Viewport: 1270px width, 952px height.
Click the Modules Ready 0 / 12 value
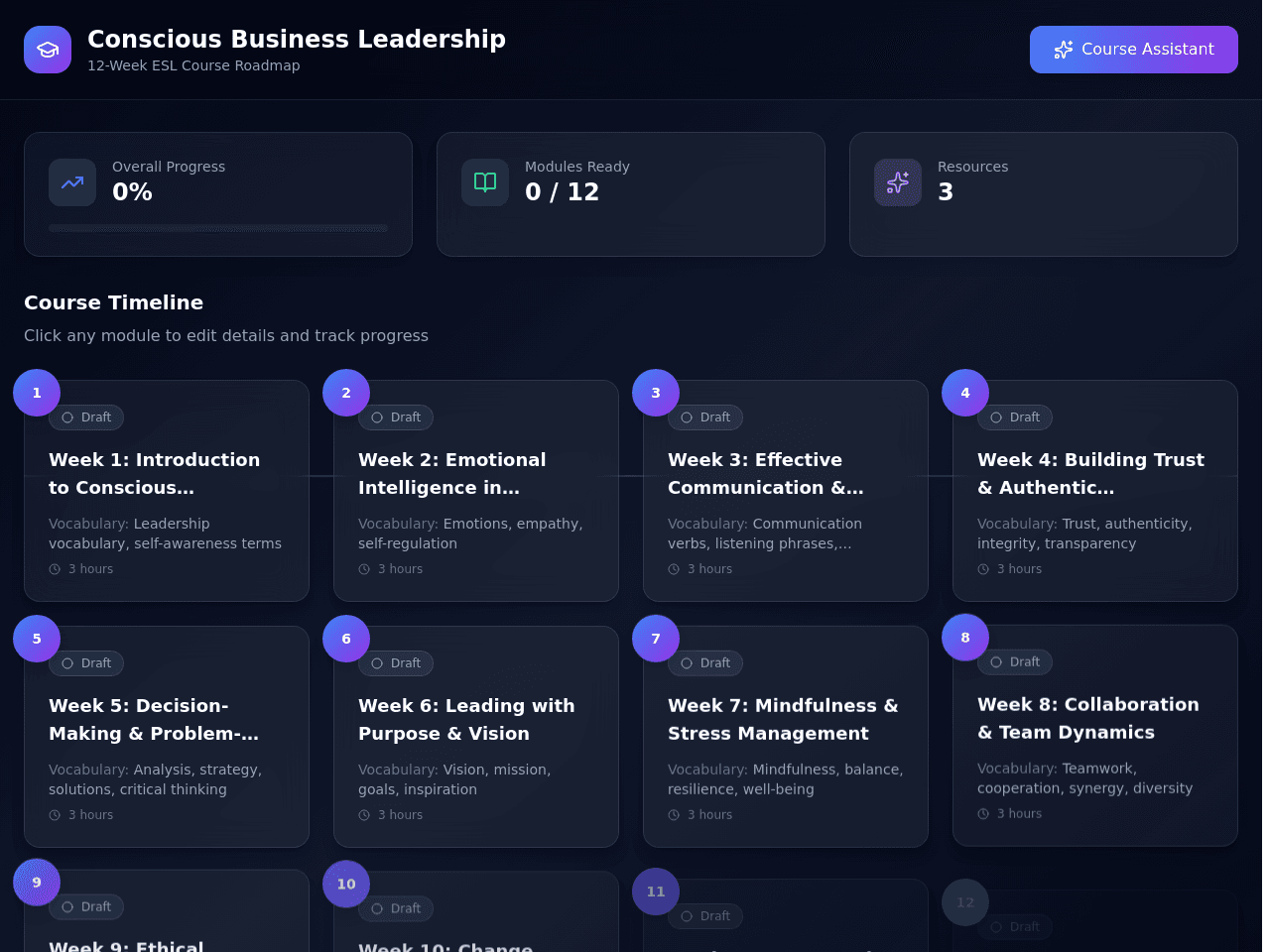tap(562, 192)
